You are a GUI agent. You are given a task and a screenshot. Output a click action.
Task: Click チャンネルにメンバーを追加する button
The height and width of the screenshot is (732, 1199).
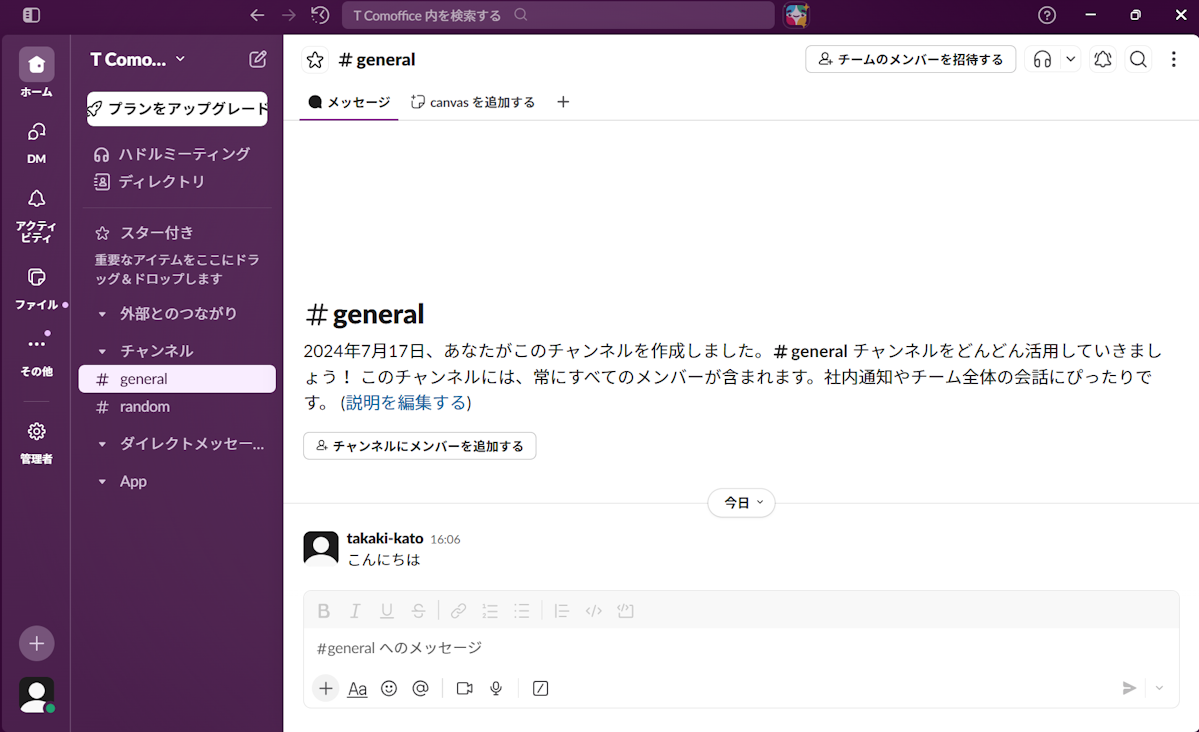pos(420,446)
